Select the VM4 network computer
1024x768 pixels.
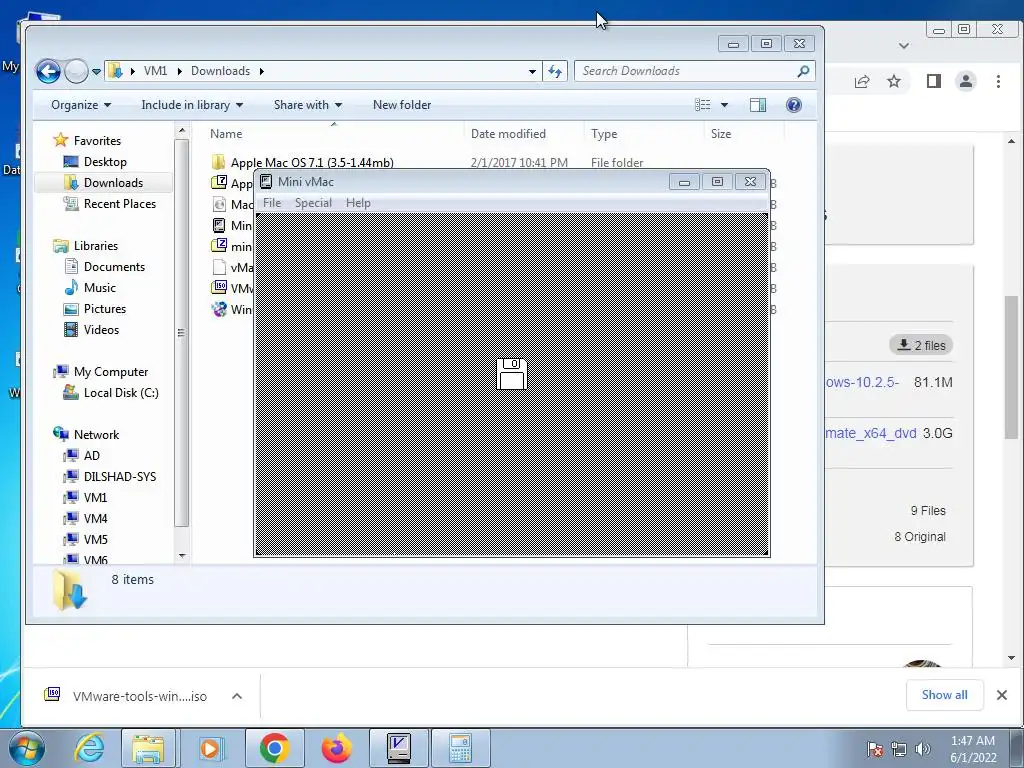(x=95, y=519)
